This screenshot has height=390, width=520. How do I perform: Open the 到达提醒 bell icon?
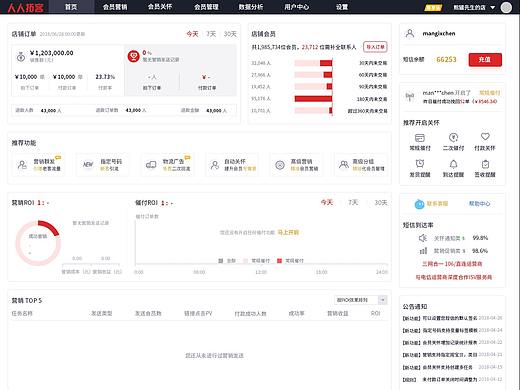(453, 164)
